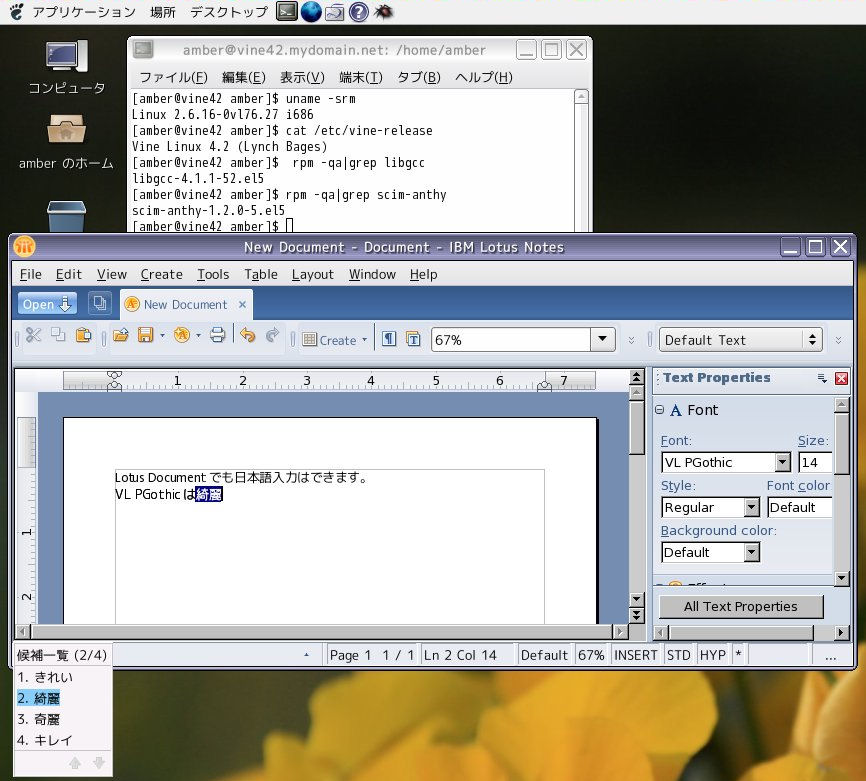Open the Edit menu in Lotus Notes
The image size is (866, 781).
click(x=68, y=275)
